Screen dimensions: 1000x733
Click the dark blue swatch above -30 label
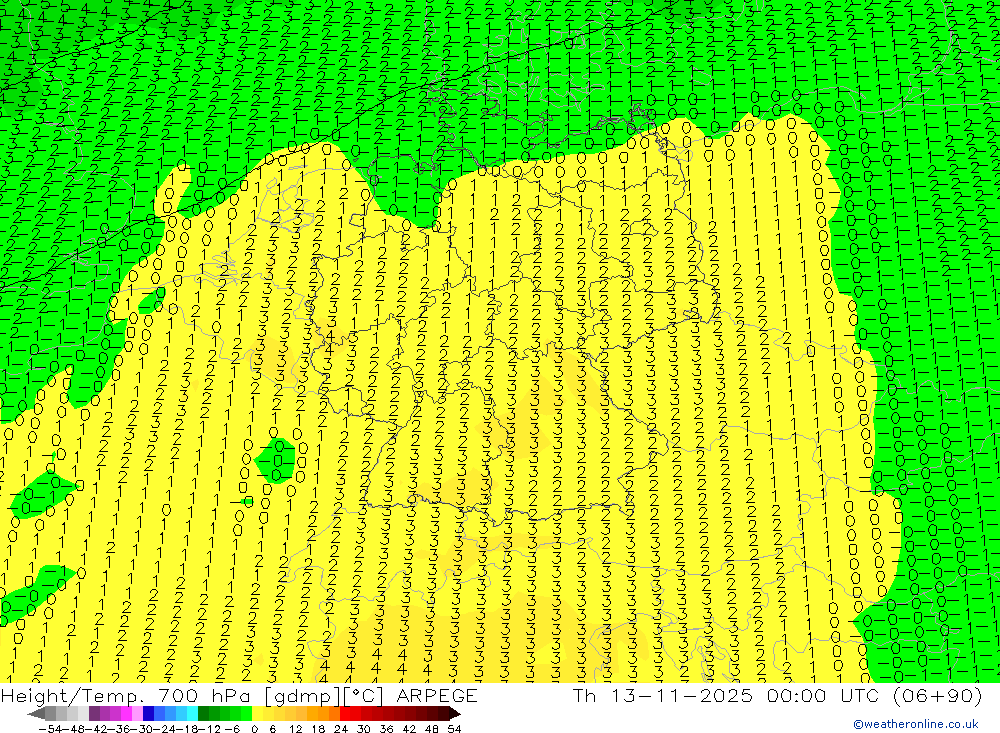[149, 714]
